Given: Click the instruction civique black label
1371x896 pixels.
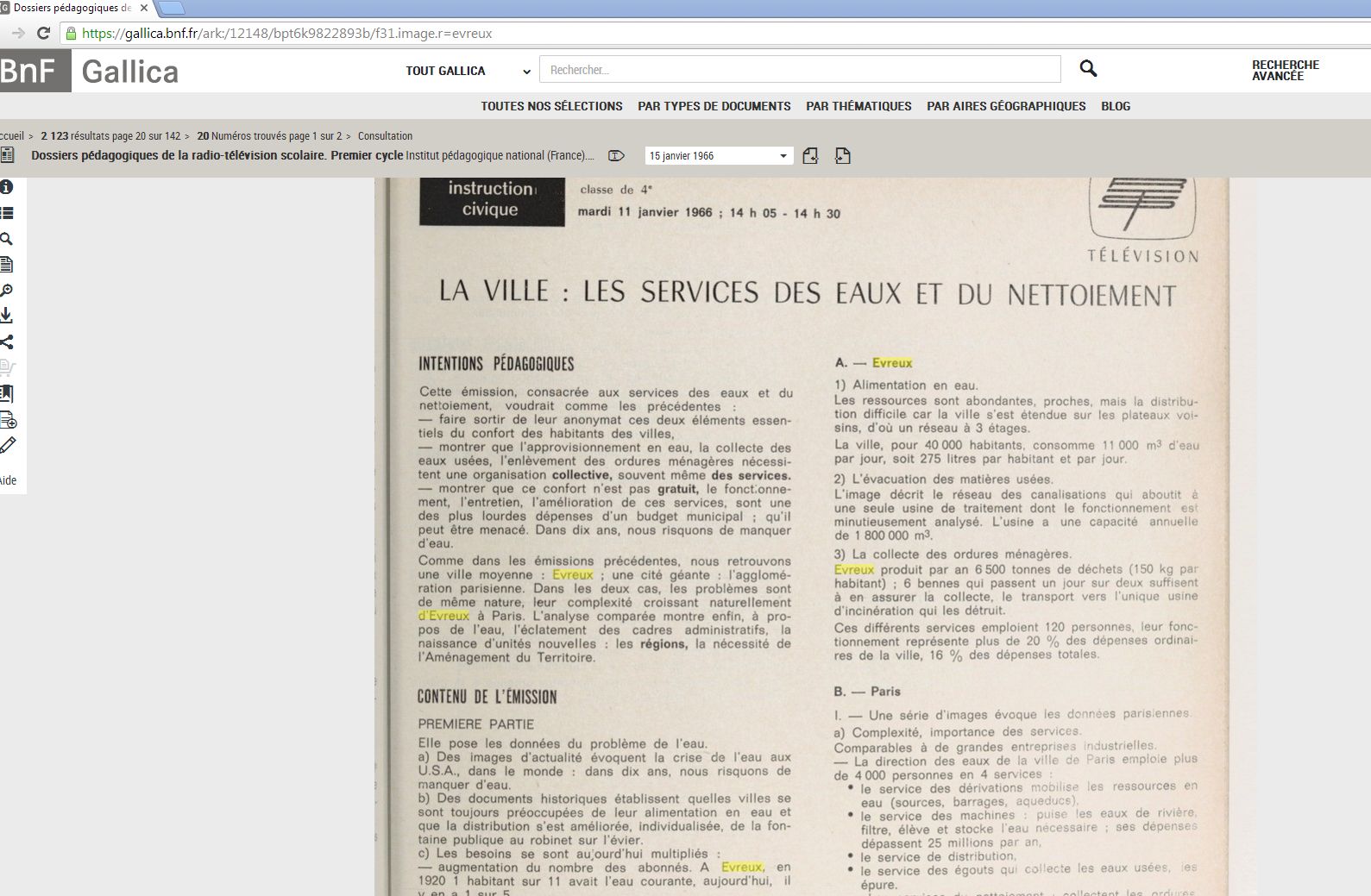Looking at the screenshot, I should pyautogui.click(x=492, y=200).
